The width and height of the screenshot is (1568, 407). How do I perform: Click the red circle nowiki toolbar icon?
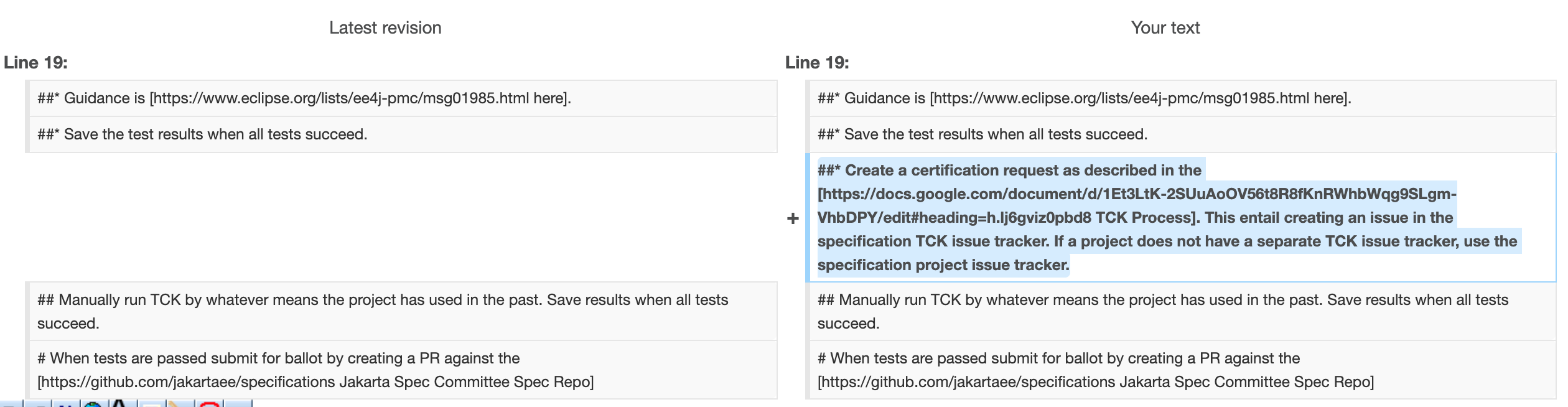click(210, 405)
